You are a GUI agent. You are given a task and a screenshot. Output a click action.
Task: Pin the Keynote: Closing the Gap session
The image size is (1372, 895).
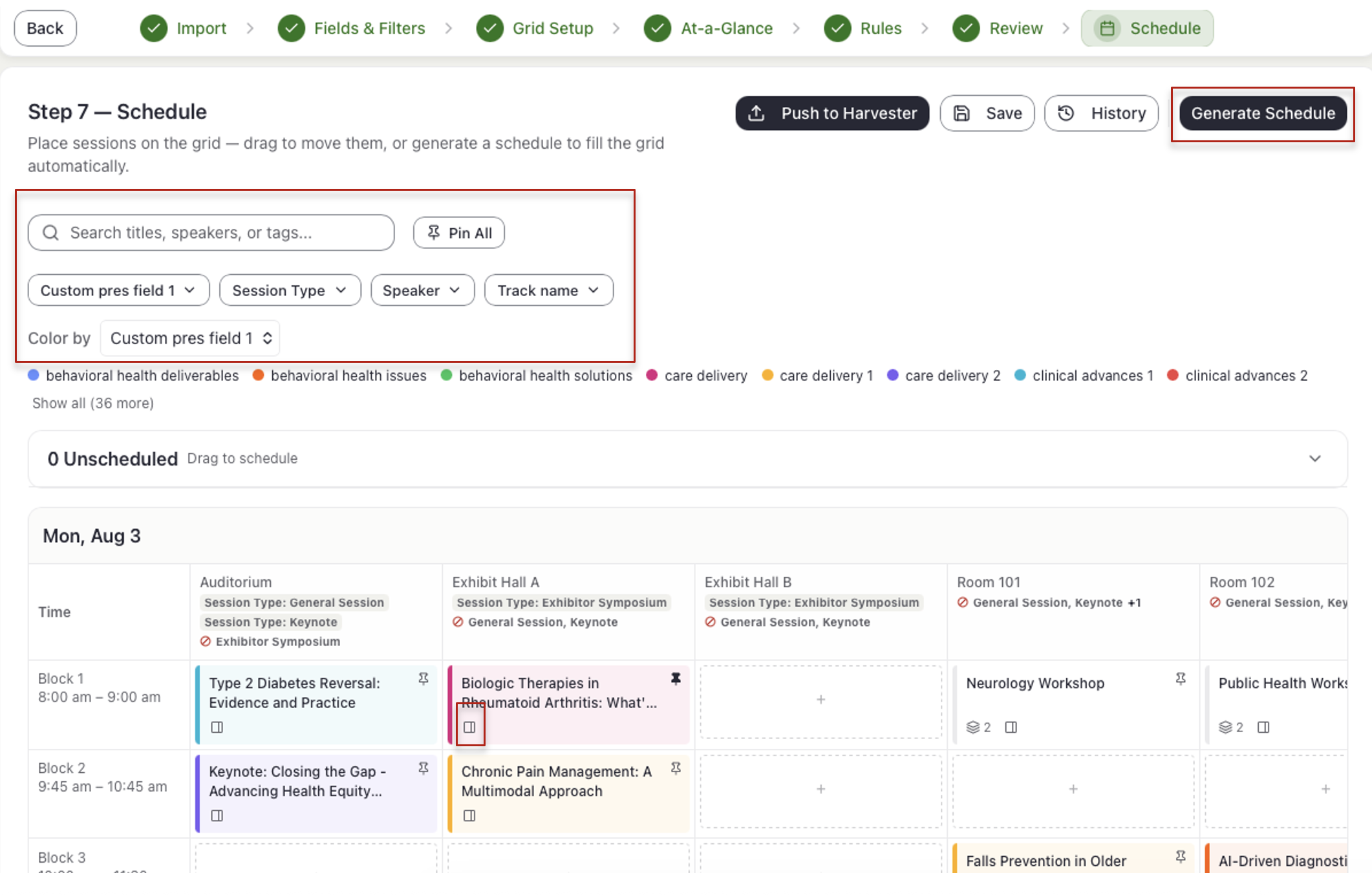[423, 768]
